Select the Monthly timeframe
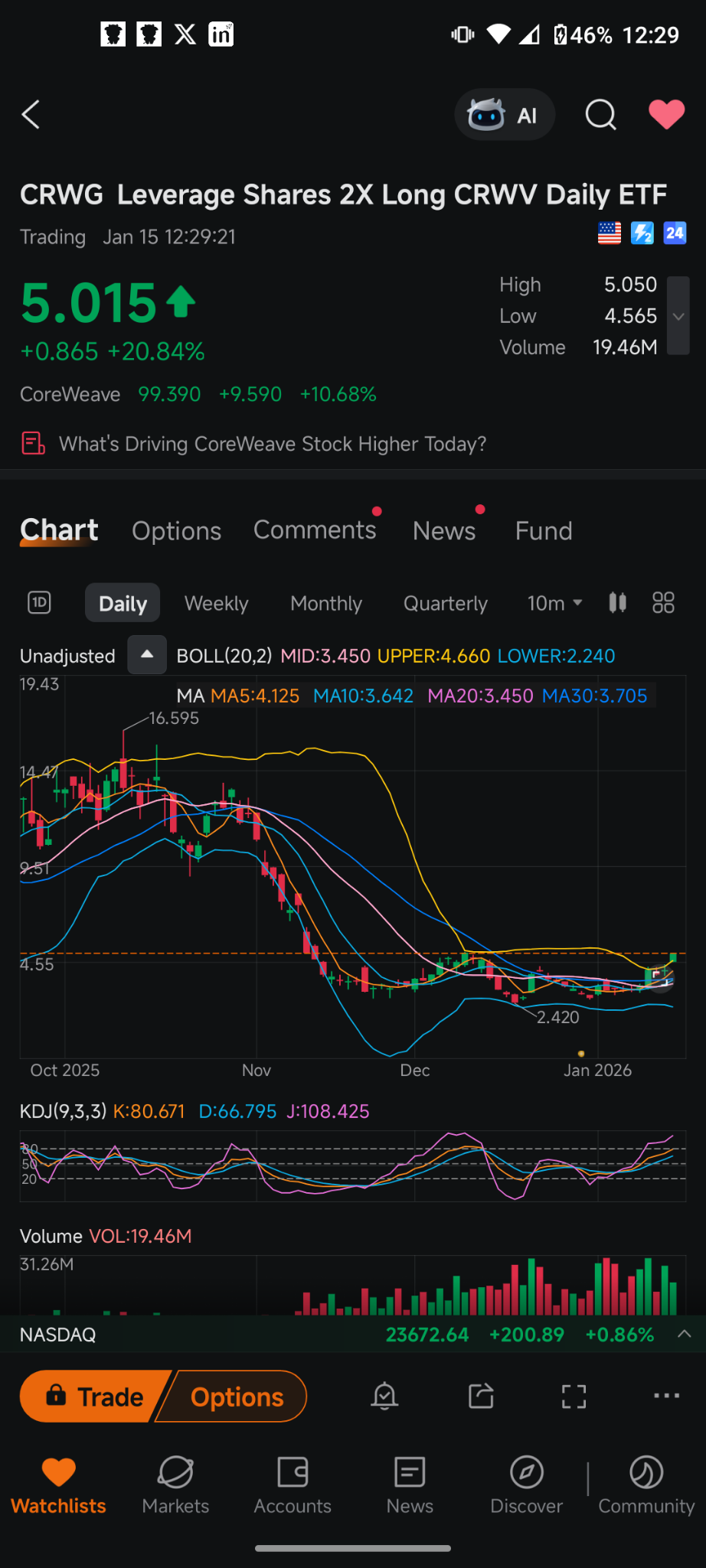Screen dimensions: 706x1568 click(326, 603)
